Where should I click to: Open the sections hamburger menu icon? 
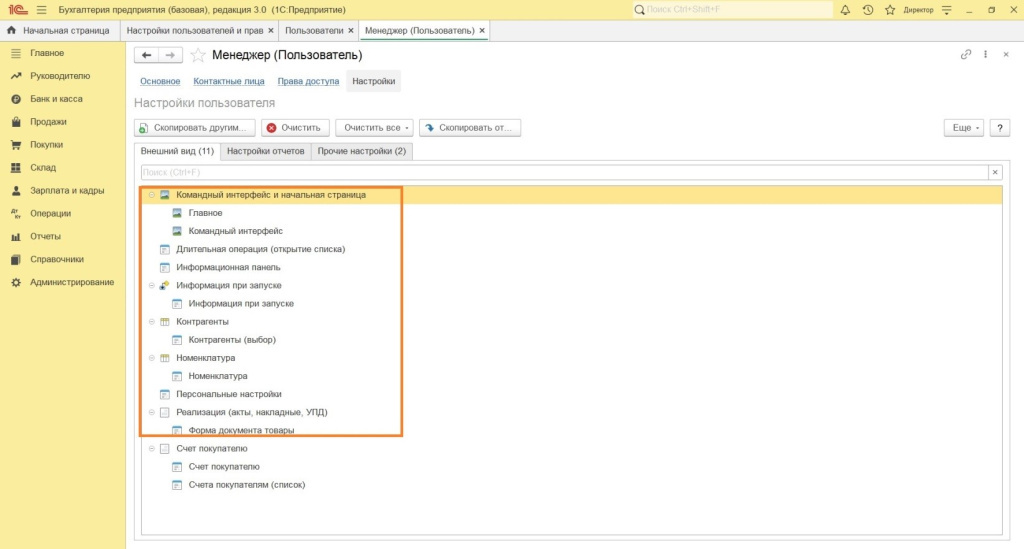41,9
